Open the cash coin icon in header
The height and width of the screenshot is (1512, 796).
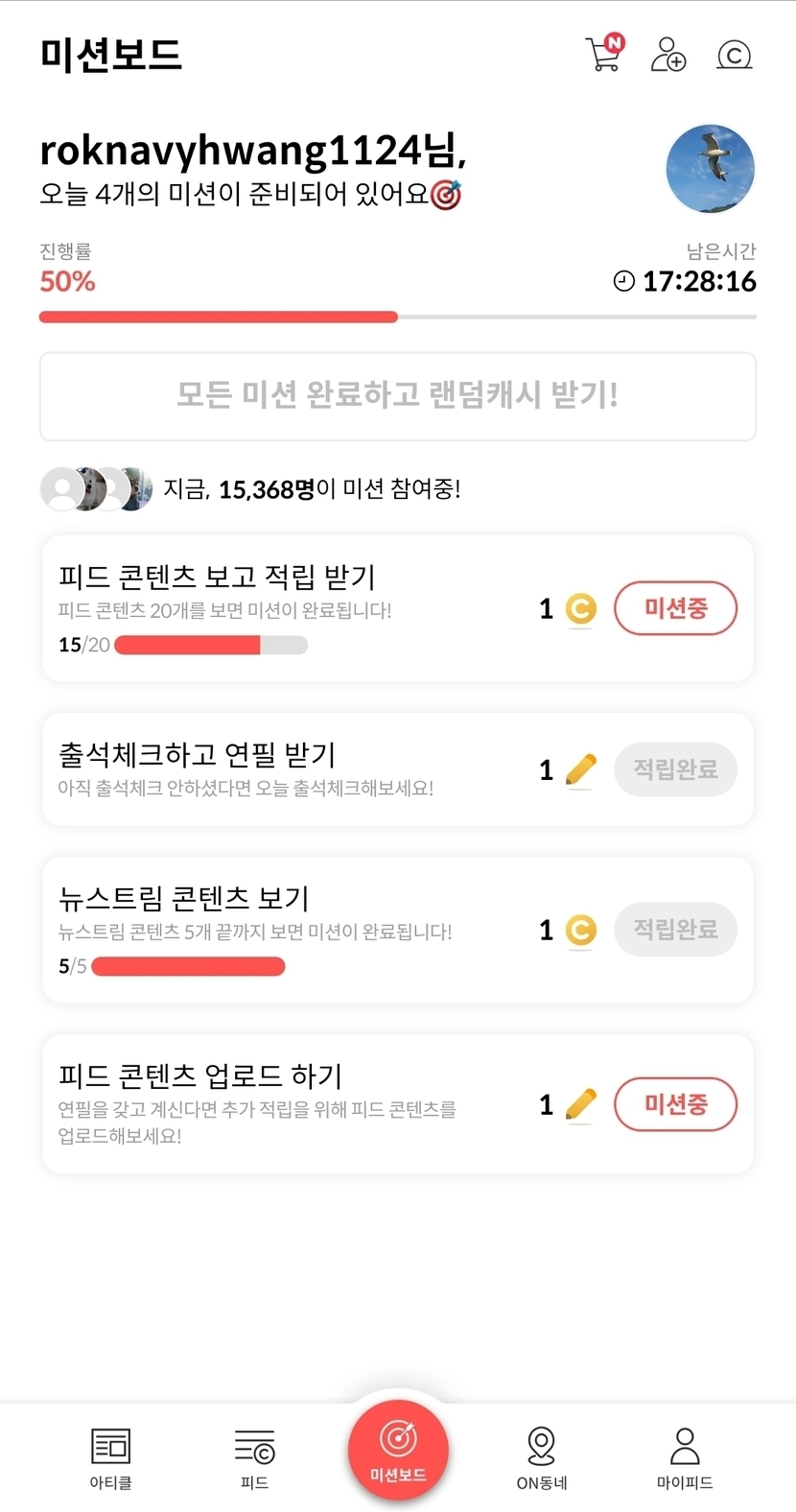pos(734,55)
